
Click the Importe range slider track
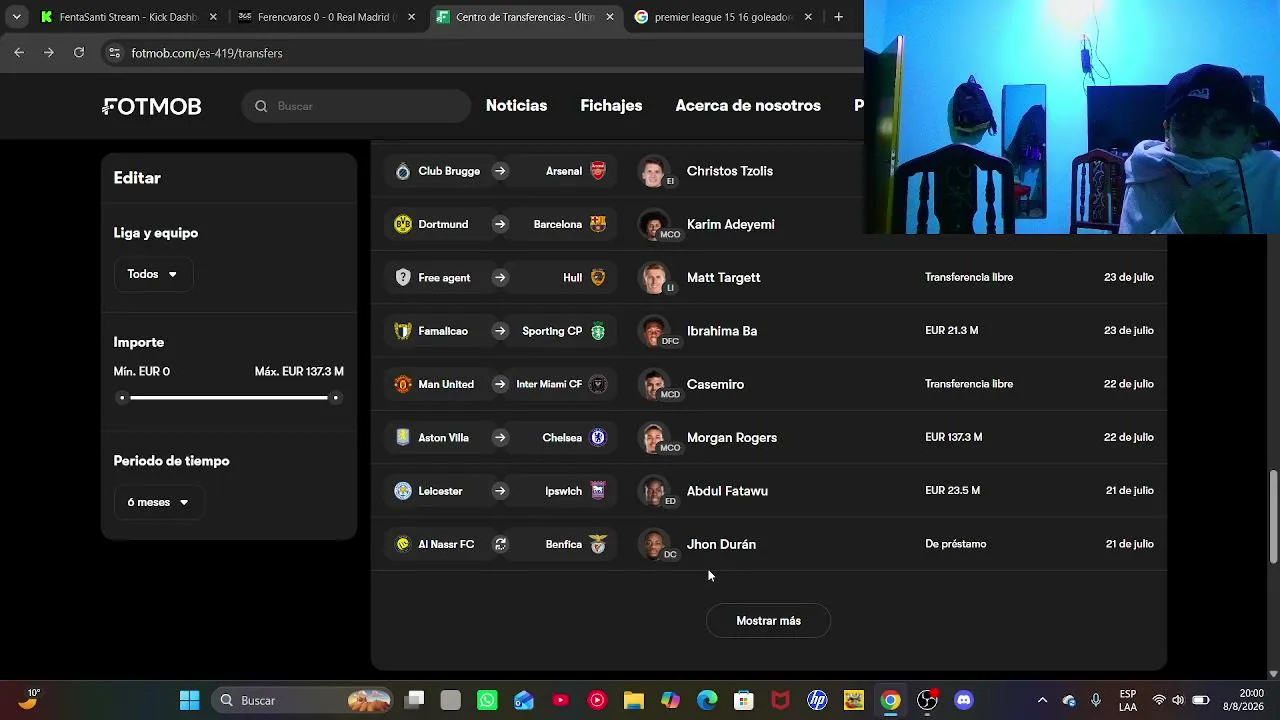[229, 398]
